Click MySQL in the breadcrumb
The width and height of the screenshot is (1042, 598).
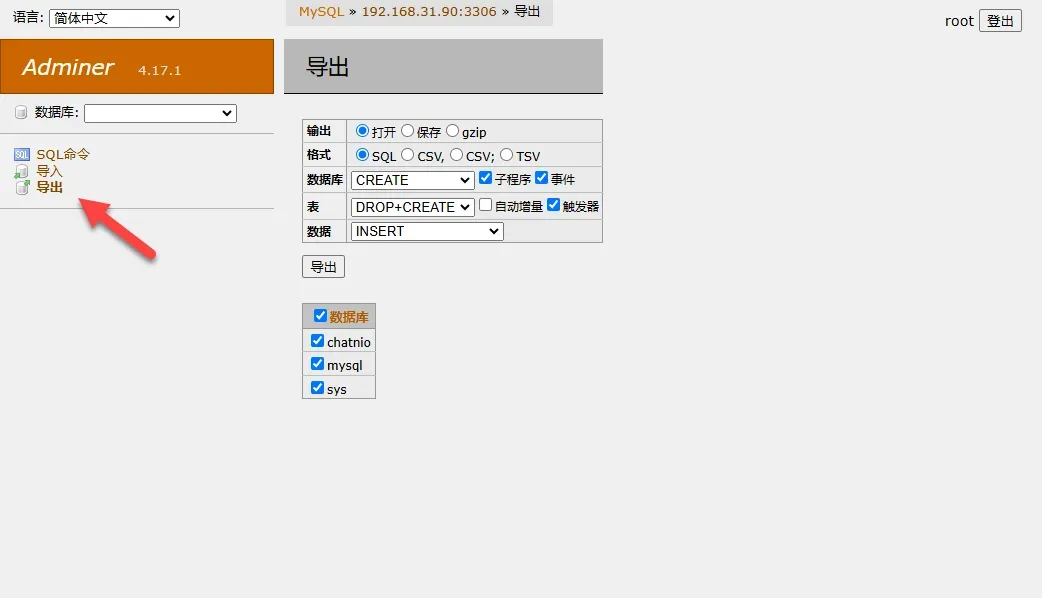[321, 12]
